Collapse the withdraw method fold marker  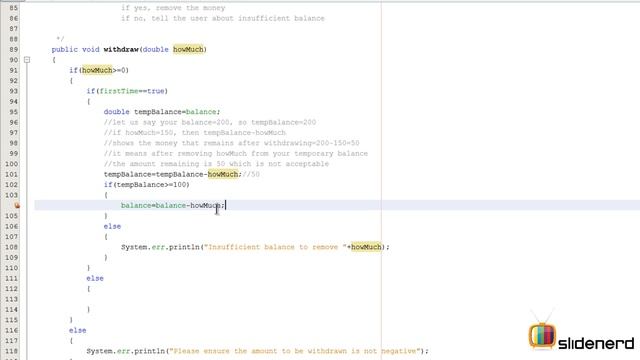coord(27,60)
